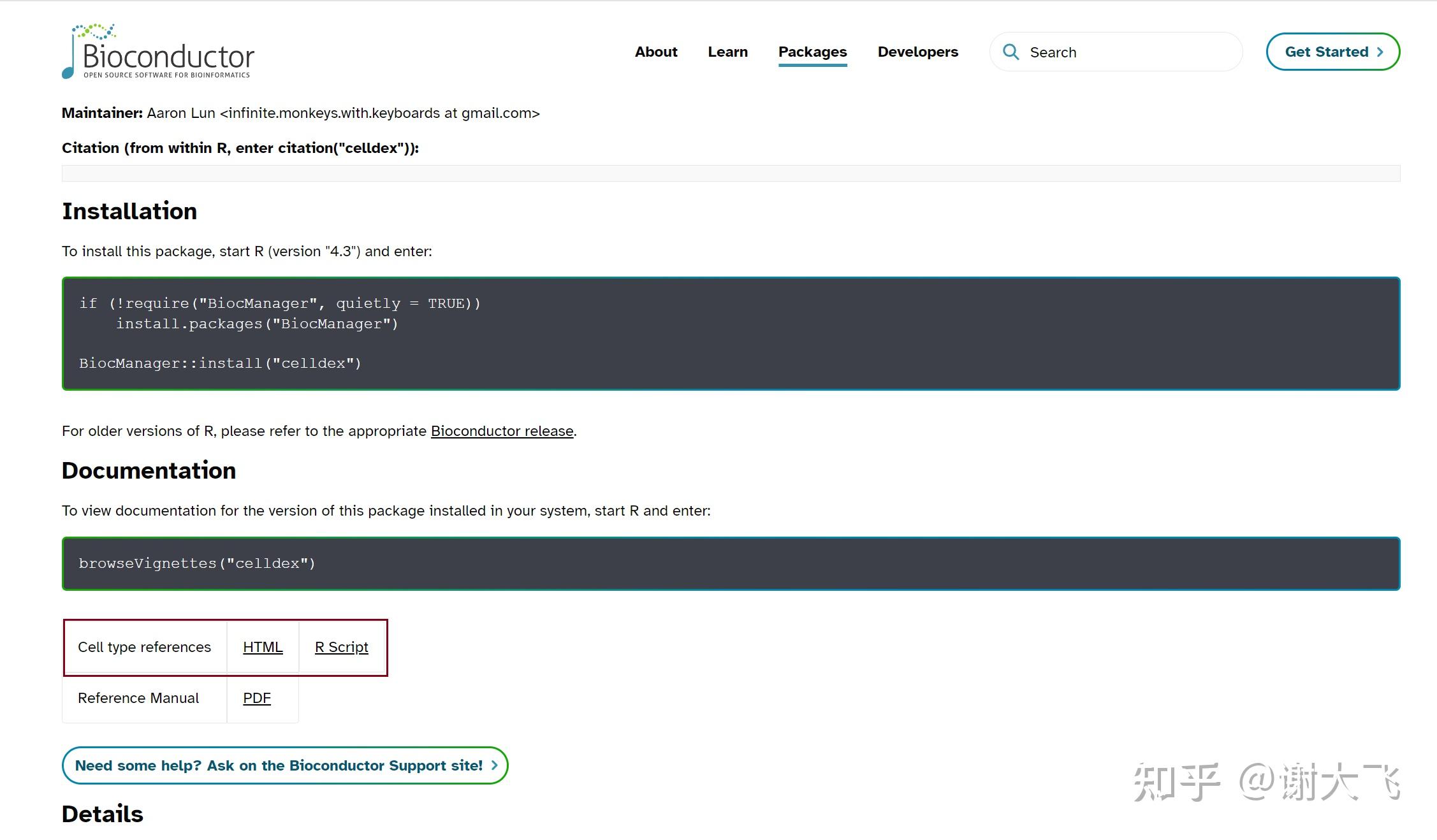Viewport: 1437px width, 840px height.
Task: Click the Support site button chevron
Action: [x=495, y=765]
